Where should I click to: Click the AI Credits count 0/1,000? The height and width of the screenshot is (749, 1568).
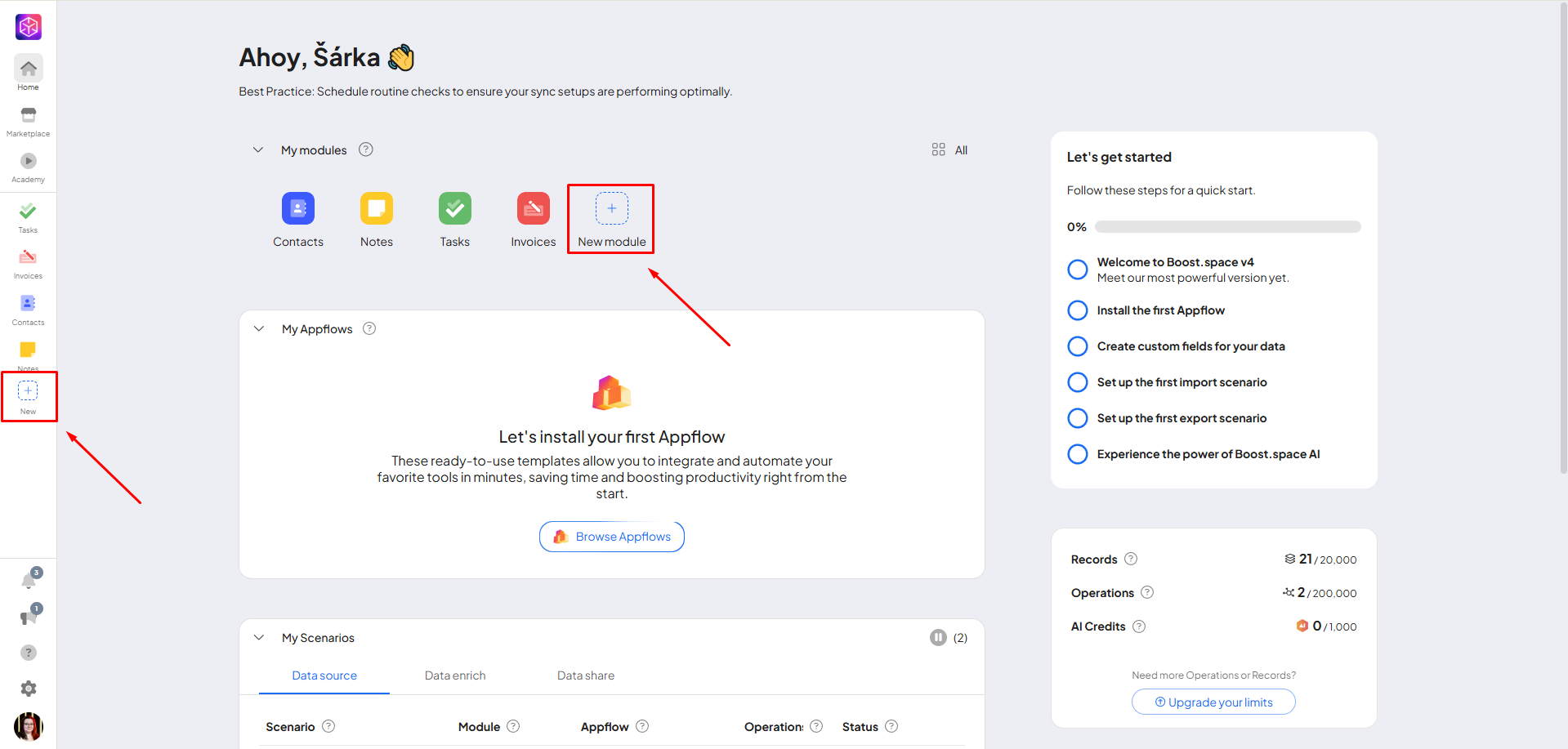coord(1327,626)
